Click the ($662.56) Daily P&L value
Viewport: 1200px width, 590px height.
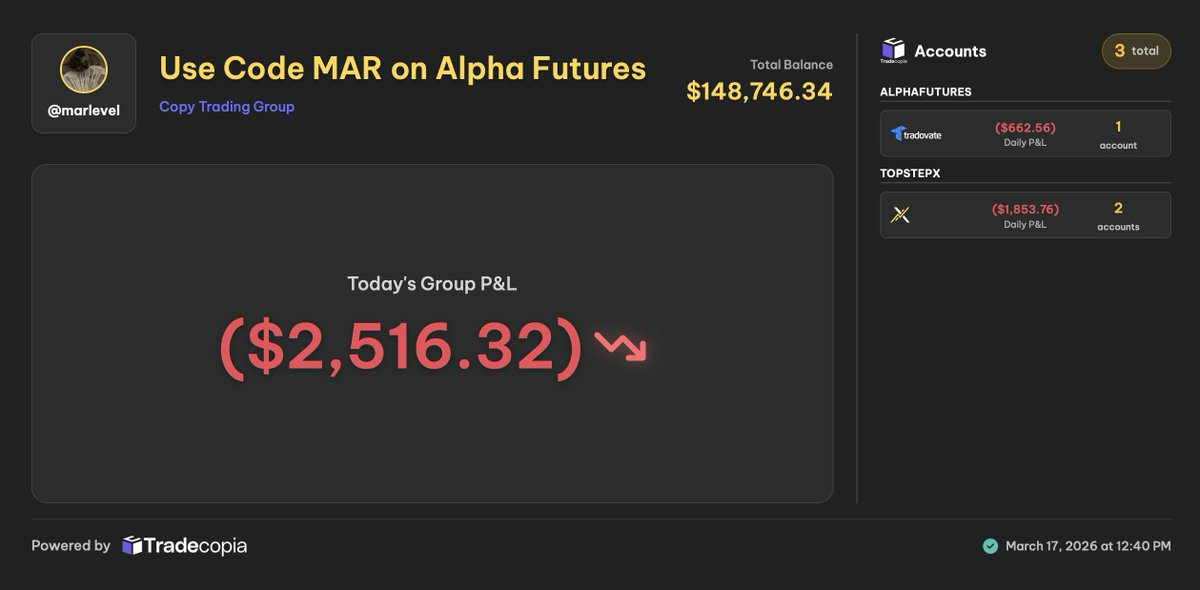click(x=1025, y=128)
